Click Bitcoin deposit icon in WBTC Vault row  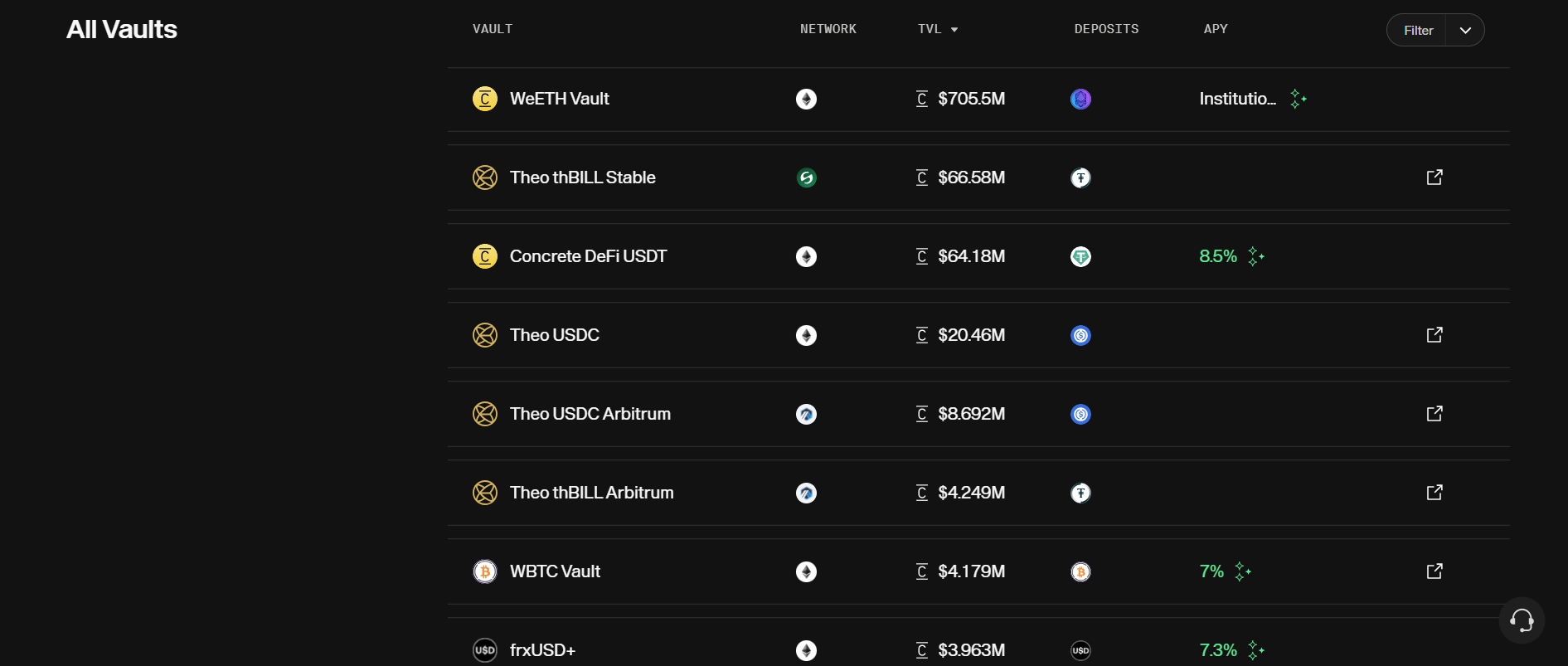pyautogui.click(x=1080, y=571)
